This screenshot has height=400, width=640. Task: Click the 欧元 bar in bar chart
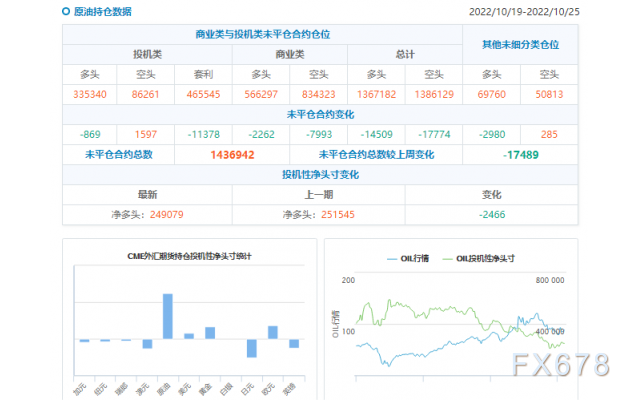[x=273, y=332]
